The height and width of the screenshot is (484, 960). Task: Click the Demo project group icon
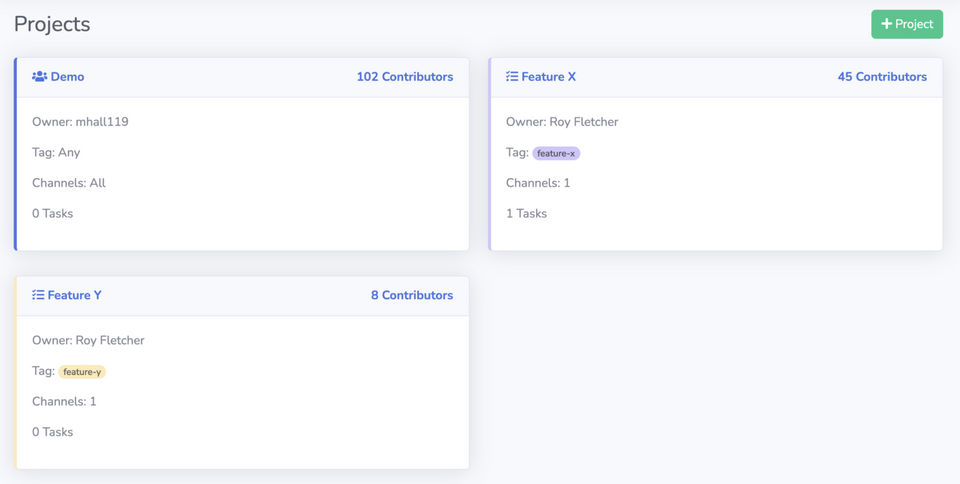(x=39, y=77)
